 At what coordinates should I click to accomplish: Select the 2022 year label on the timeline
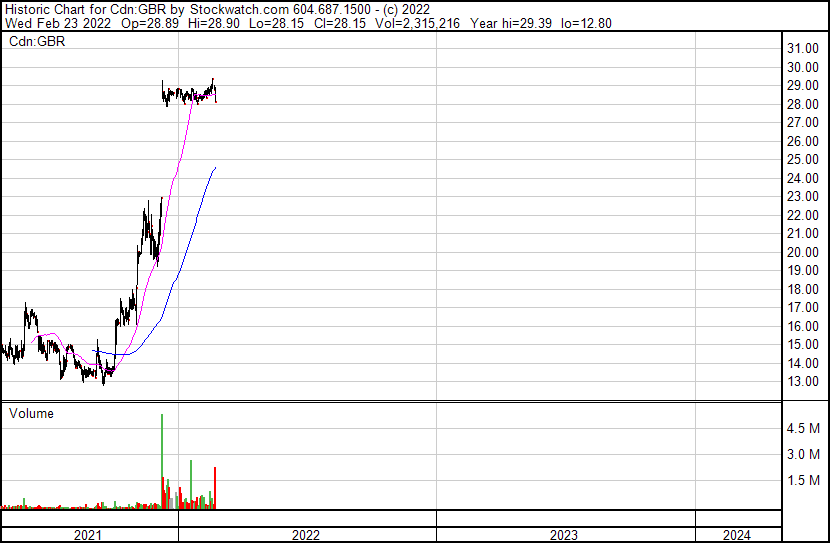[x=306, y=535]
